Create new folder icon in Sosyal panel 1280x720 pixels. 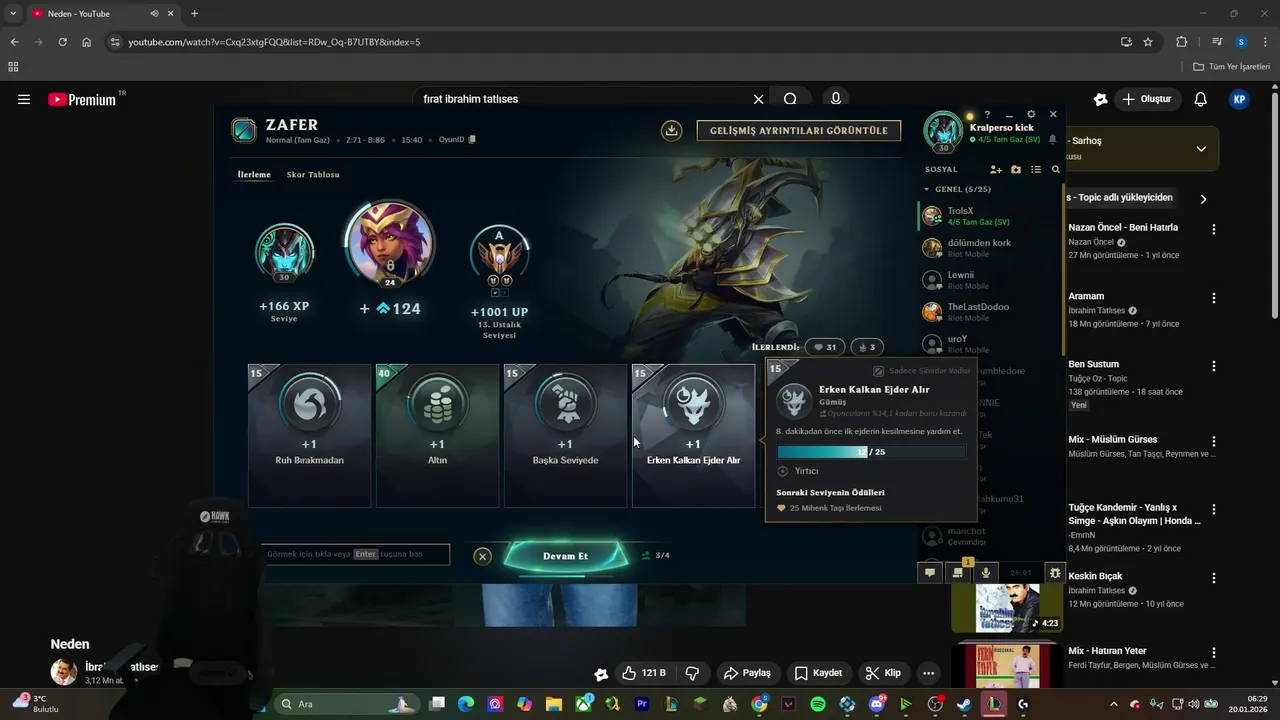coord(1016,170)
